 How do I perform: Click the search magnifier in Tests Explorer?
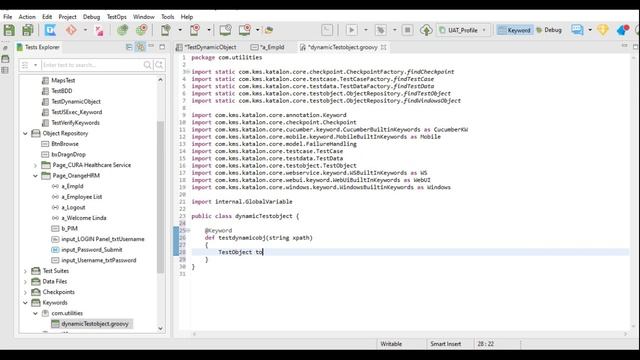click(147, 65)
